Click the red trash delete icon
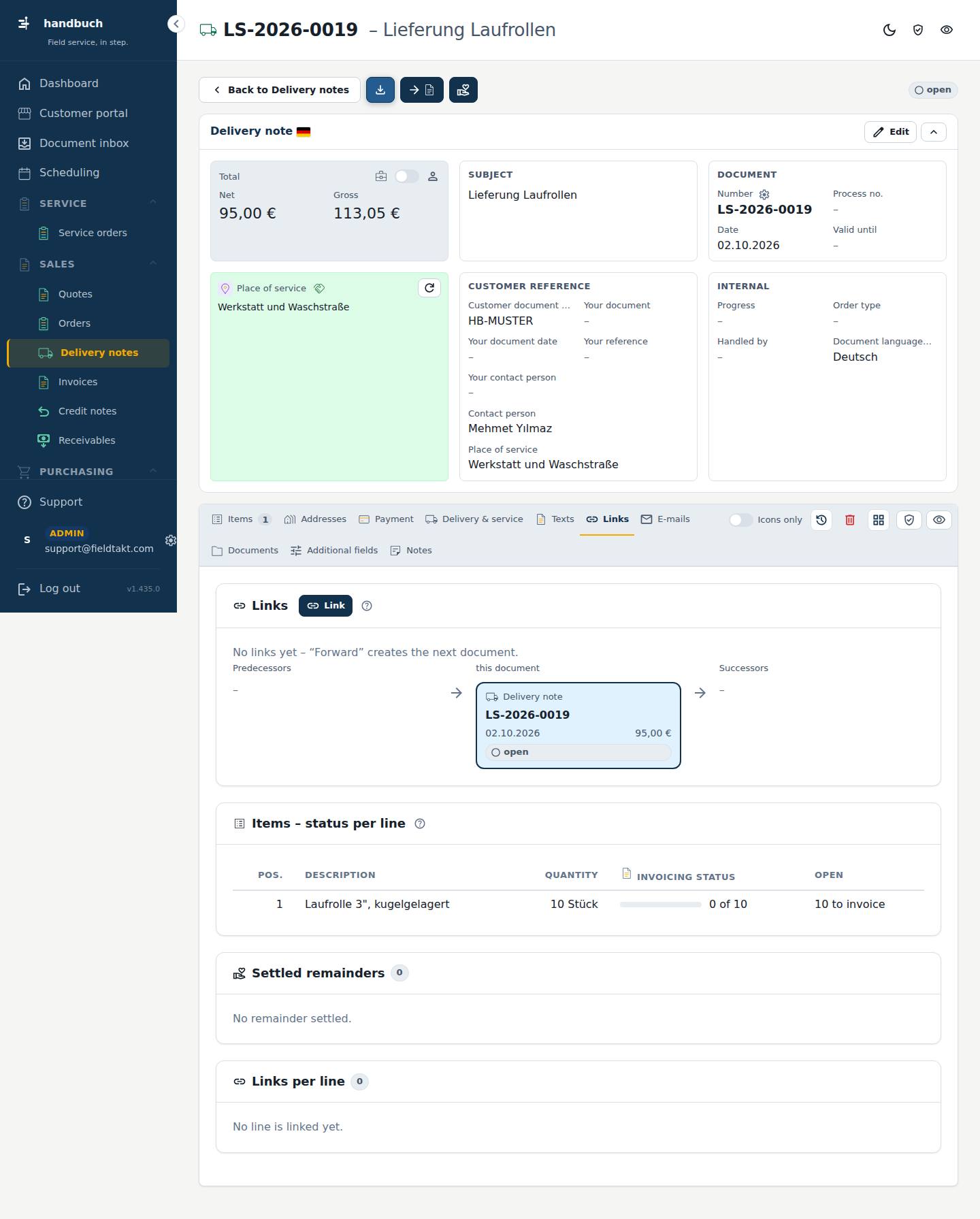Viewport: 980px width, 1219px height. point(850,520)
